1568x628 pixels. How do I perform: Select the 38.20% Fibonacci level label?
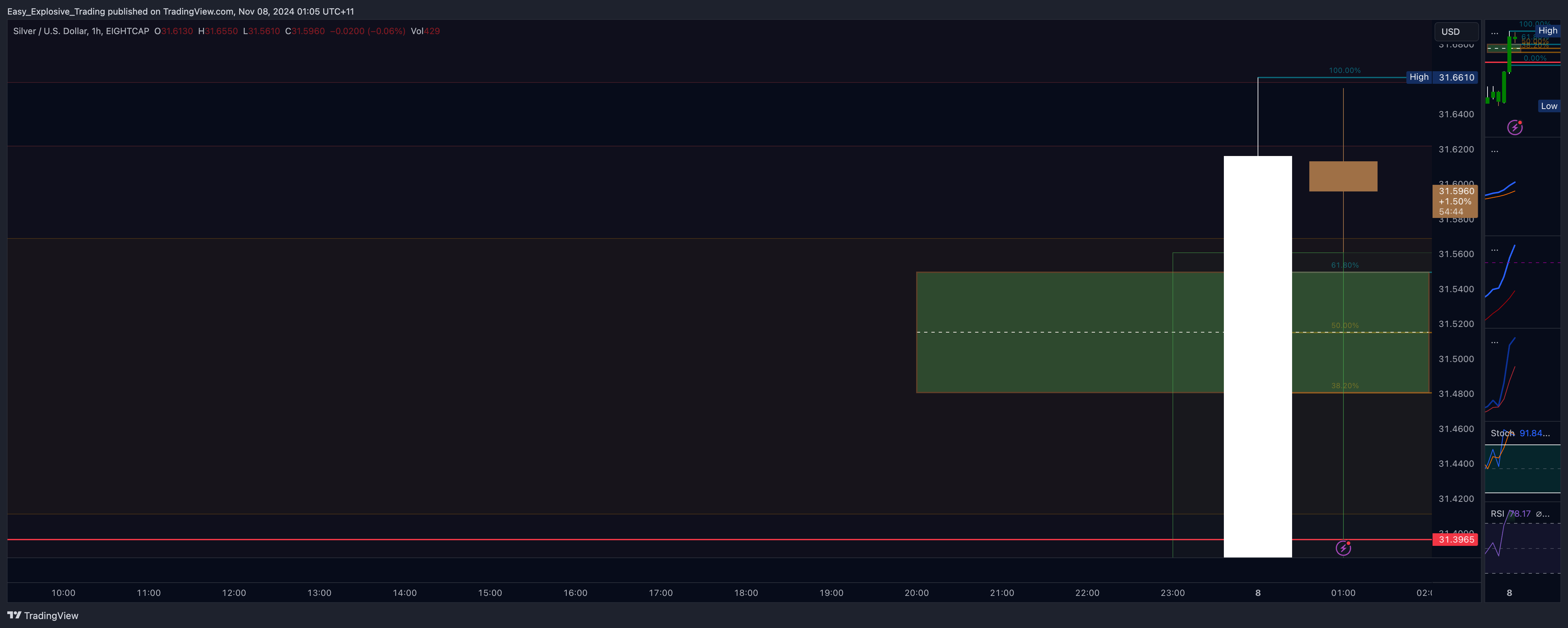point(1345,386)
